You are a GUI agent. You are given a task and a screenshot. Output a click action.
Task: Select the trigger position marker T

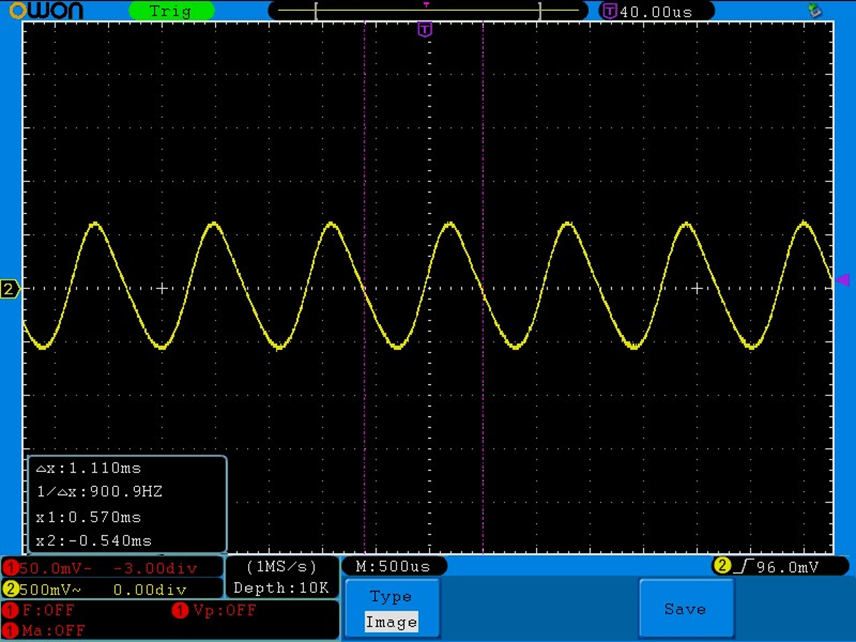pos(425,30)
